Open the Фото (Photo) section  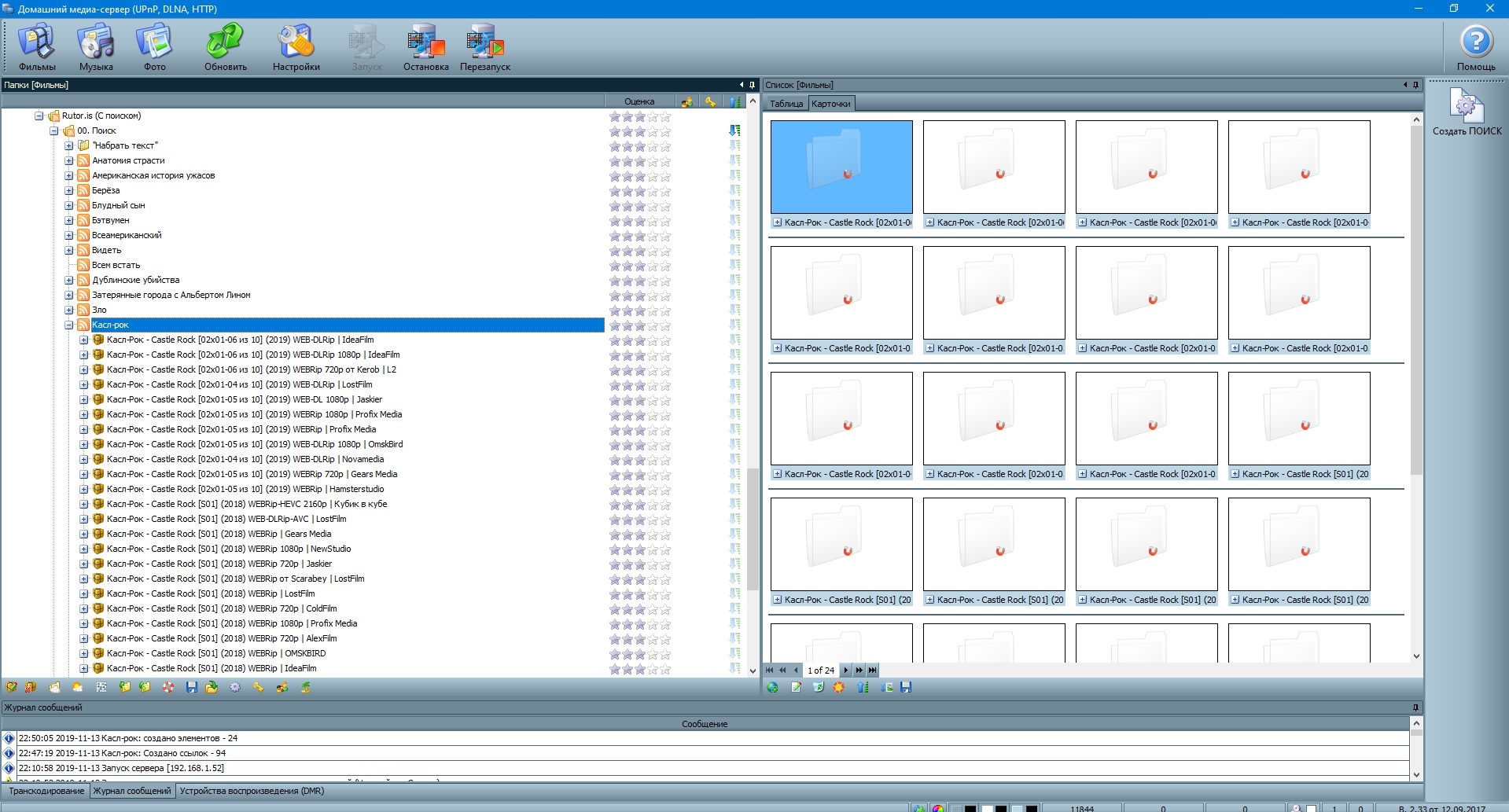[154, 47]
